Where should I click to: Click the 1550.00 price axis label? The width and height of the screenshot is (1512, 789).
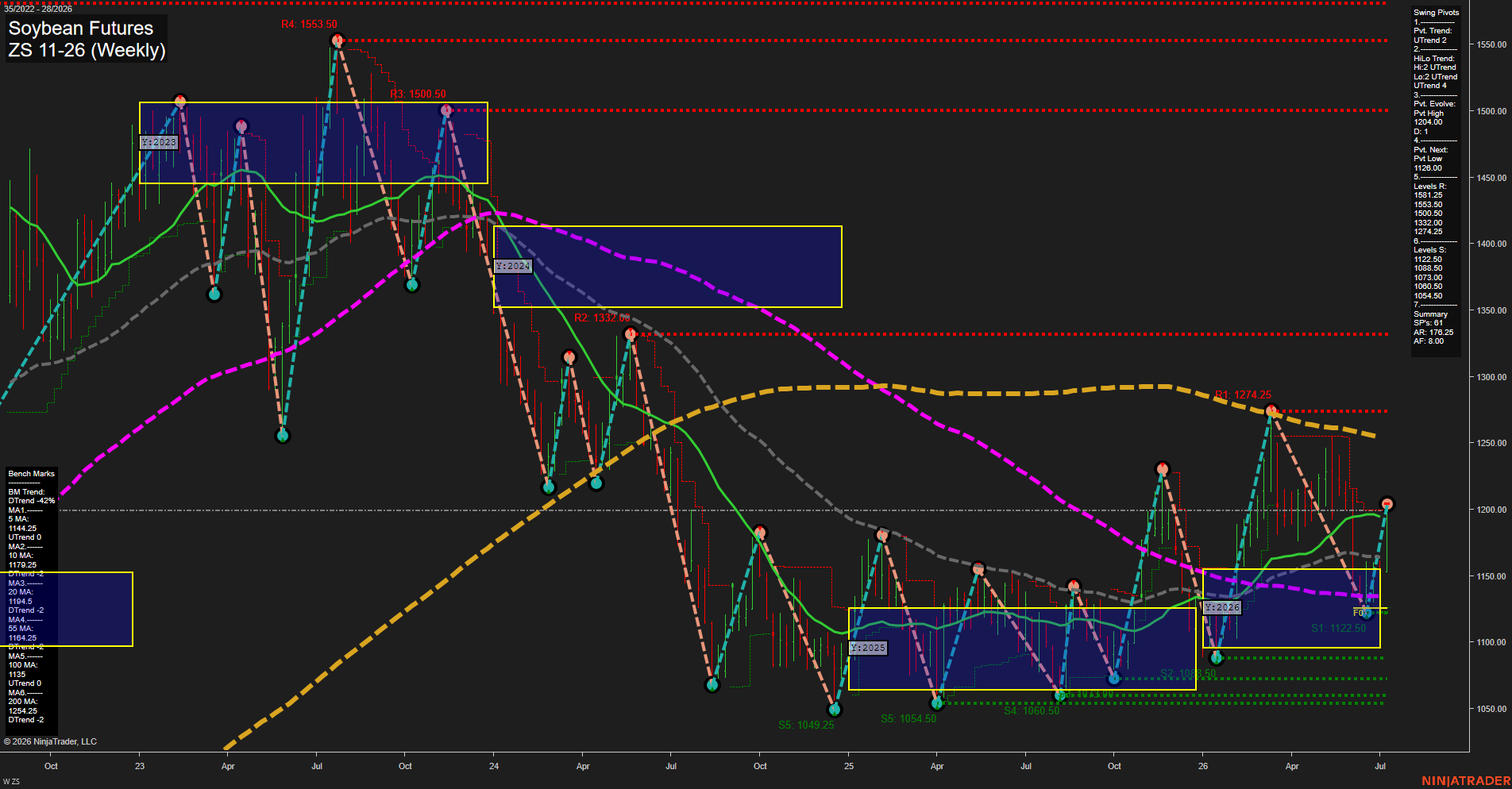tap(1491, 45)
